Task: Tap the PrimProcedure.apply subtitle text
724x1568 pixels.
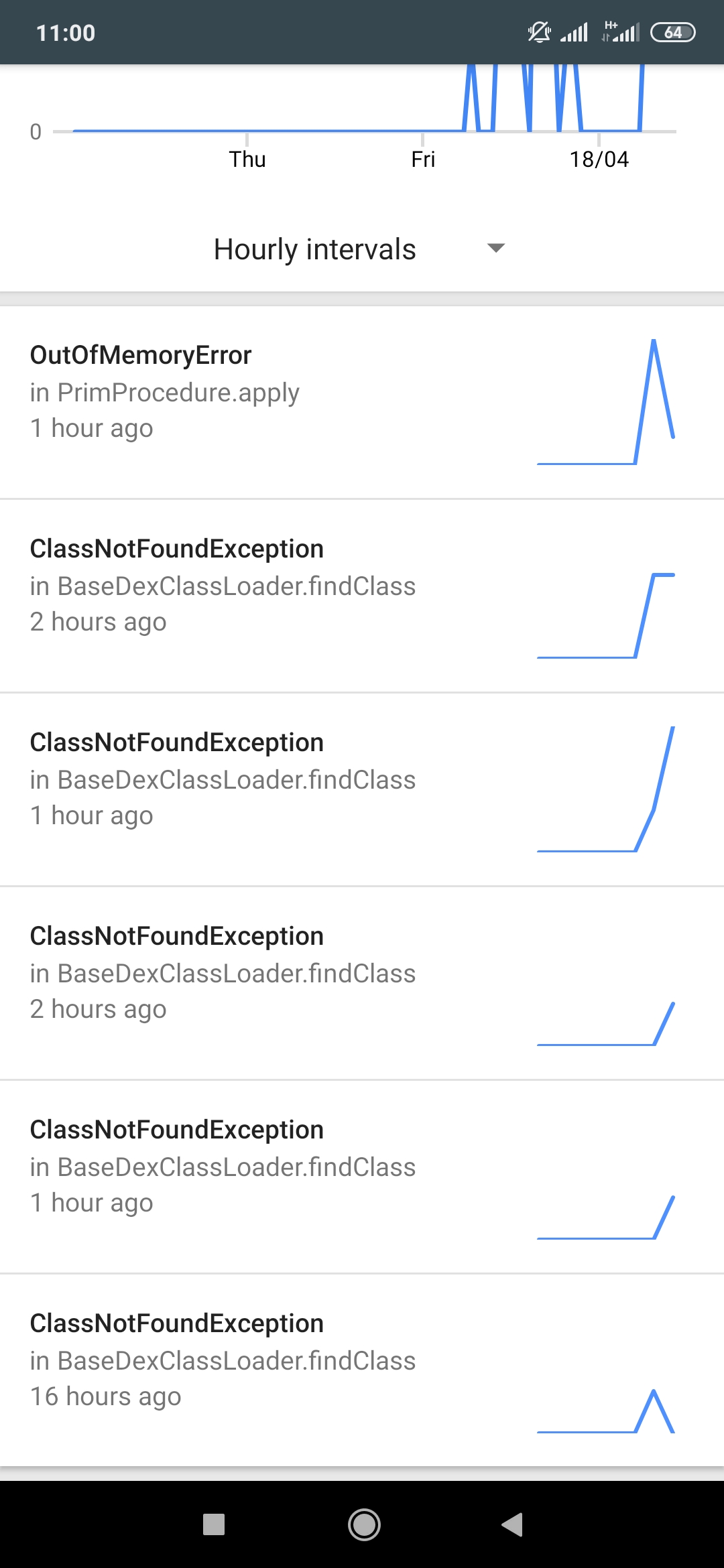Action: tap(164, 393)
